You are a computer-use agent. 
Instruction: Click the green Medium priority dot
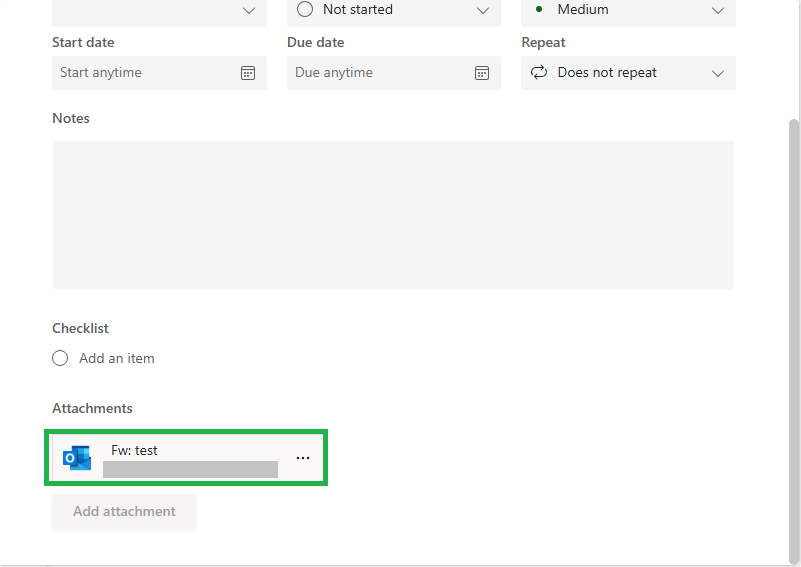click(x=538, y=9)
